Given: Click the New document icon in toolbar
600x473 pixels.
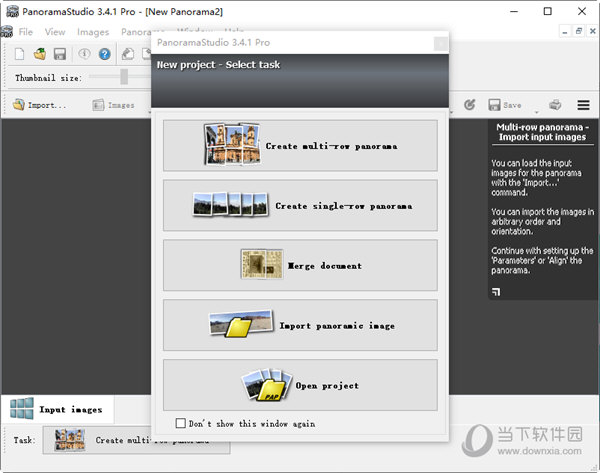Looking at the screenshot, I should [19, 54].
